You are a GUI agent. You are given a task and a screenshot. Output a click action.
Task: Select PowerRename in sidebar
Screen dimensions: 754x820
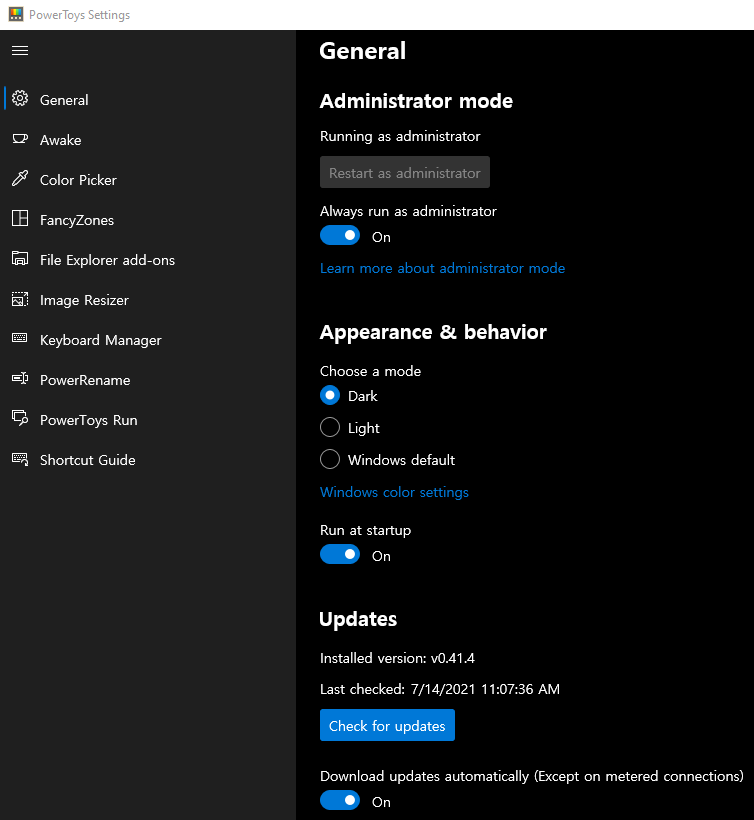[148, 380]
